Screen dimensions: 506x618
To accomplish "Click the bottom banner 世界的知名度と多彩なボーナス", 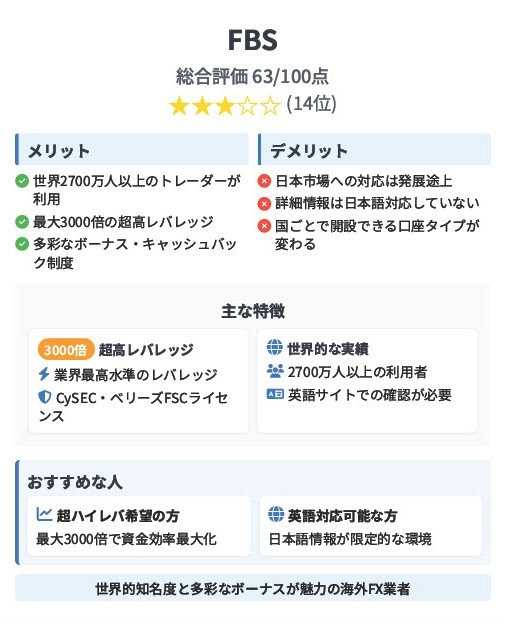I will click(253, 589).
